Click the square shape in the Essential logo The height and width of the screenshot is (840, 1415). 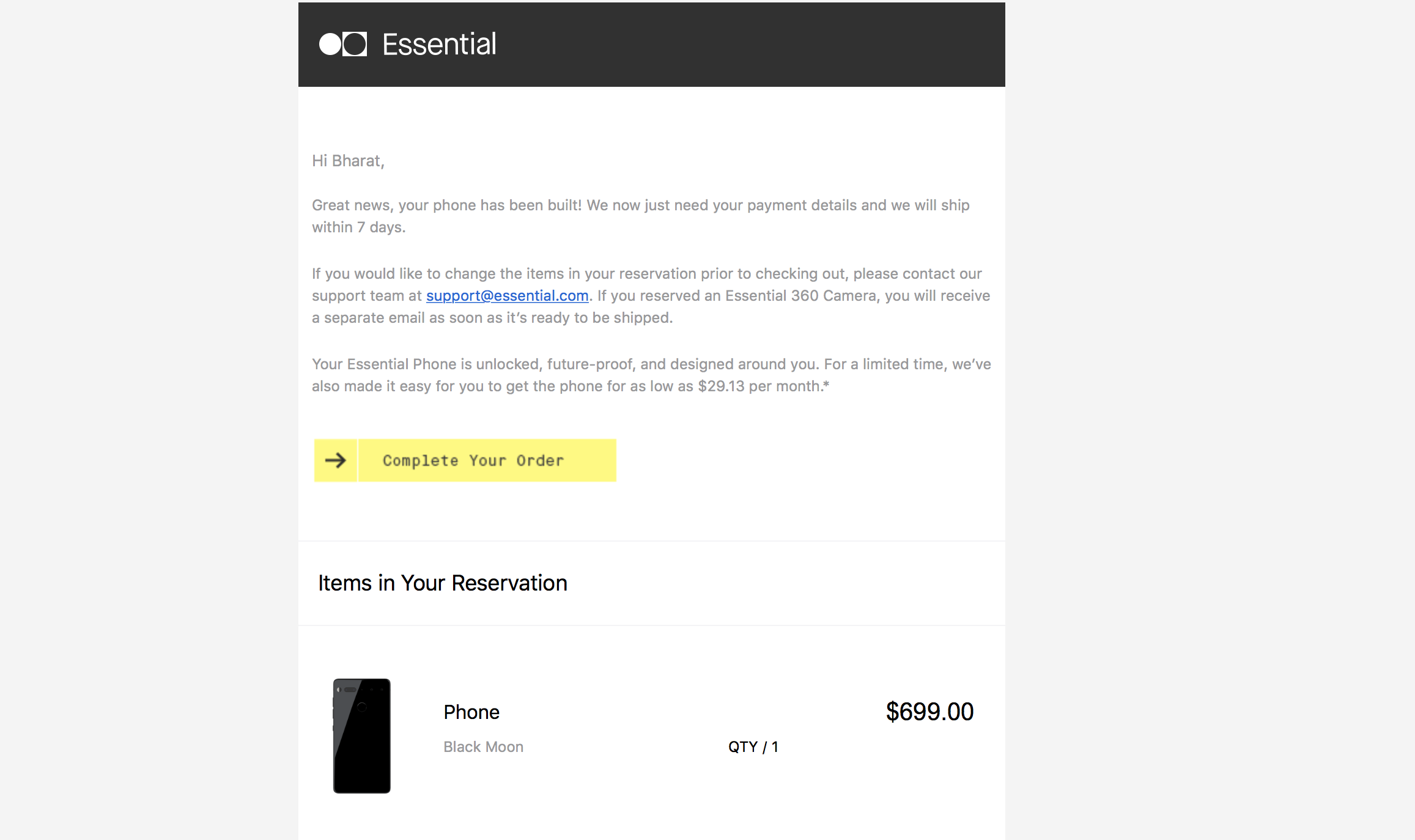click(355, 44)
